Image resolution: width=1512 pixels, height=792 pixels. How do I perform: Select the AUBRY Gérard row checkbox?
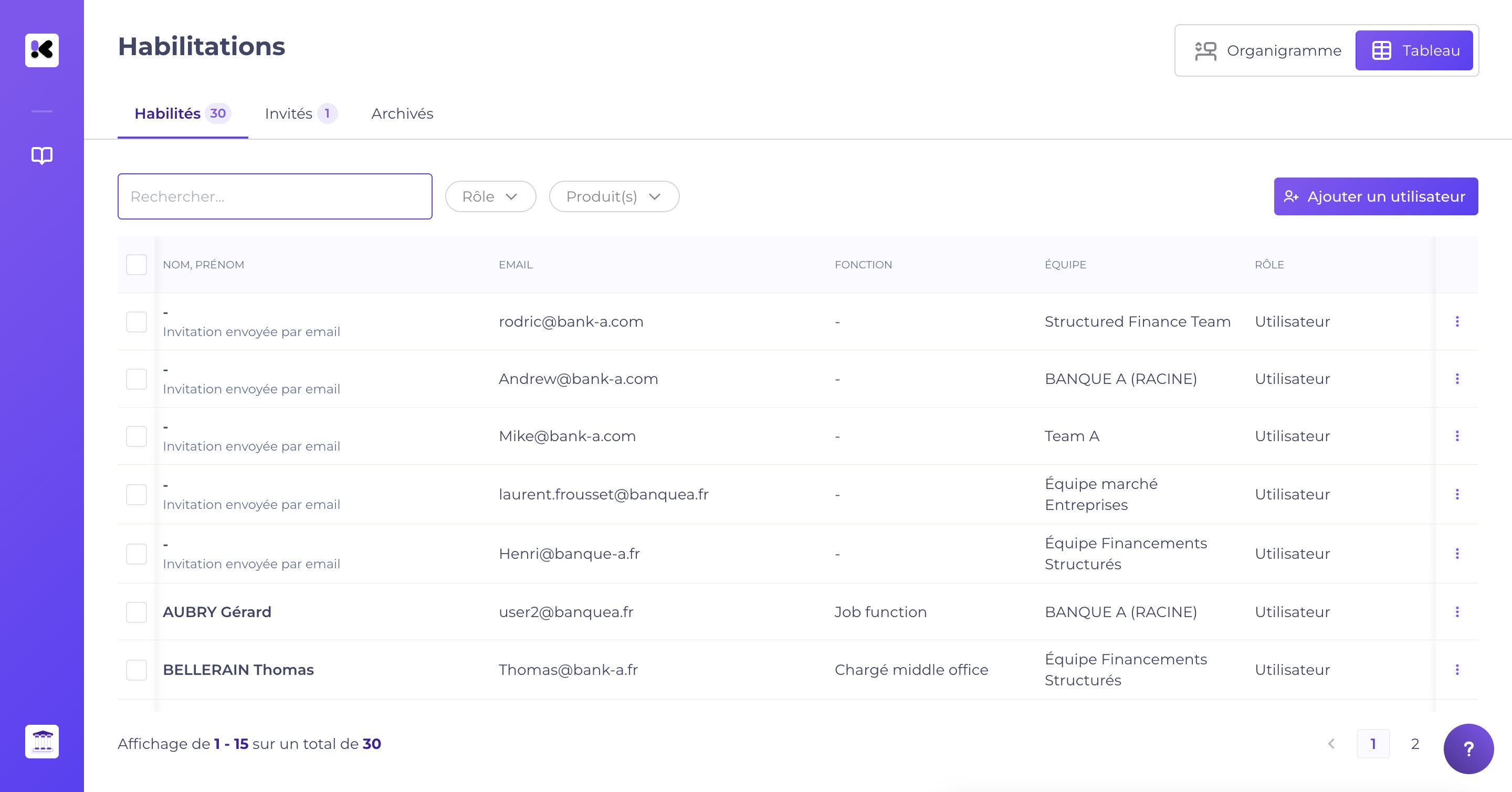pyautogui.click(x=136, y=612)
